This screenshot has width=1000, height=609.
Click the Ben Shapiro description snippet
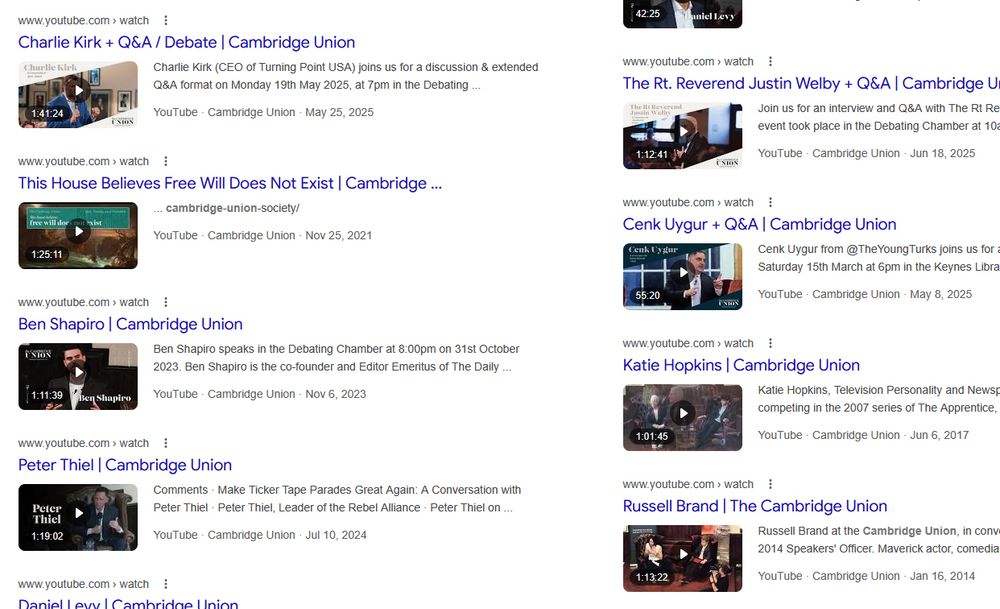pos(336,358)
